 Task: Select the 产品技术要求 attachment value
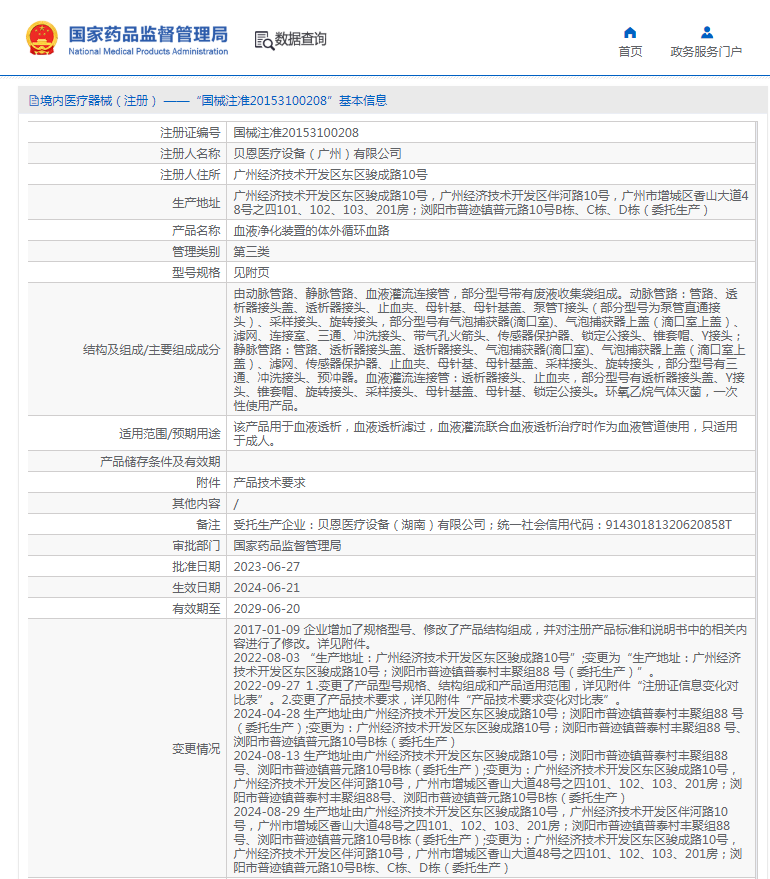(270, 483)
